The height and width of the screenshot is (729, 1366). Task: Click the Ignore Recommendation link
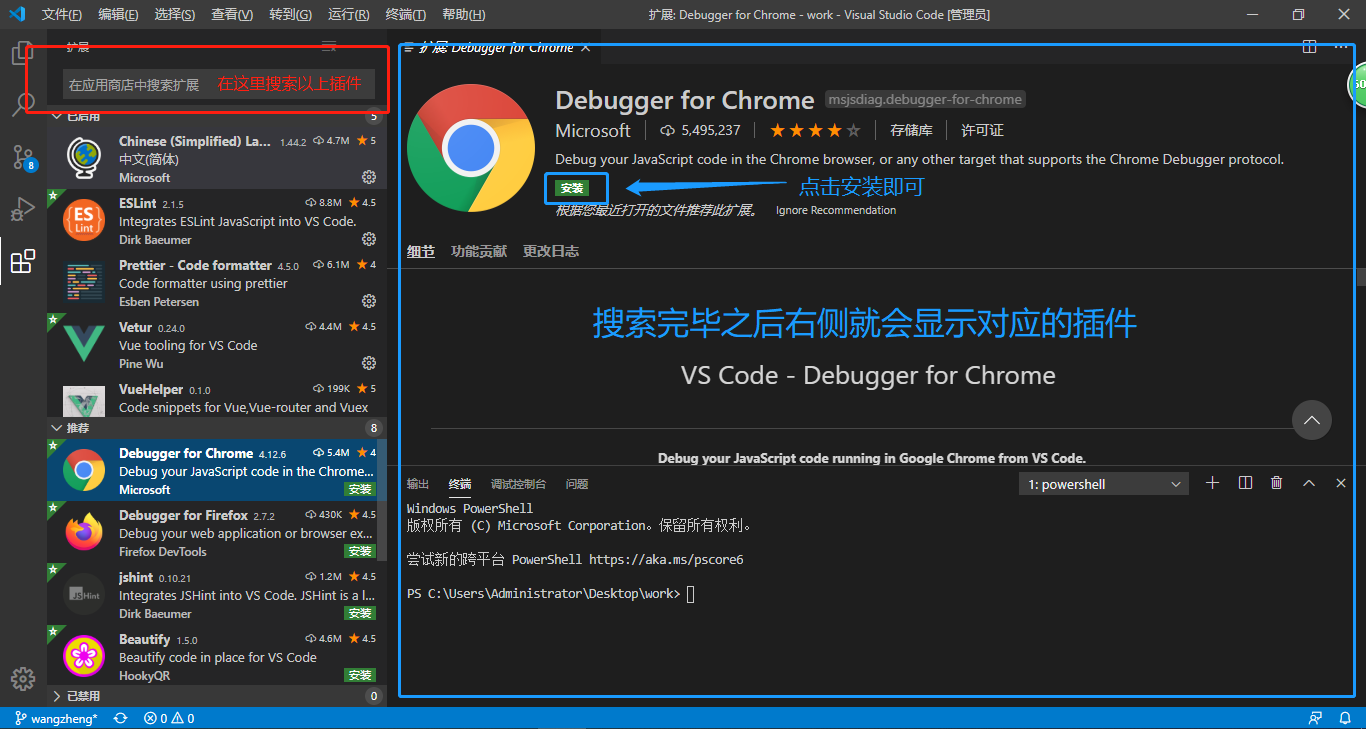(x=835, y=210)
